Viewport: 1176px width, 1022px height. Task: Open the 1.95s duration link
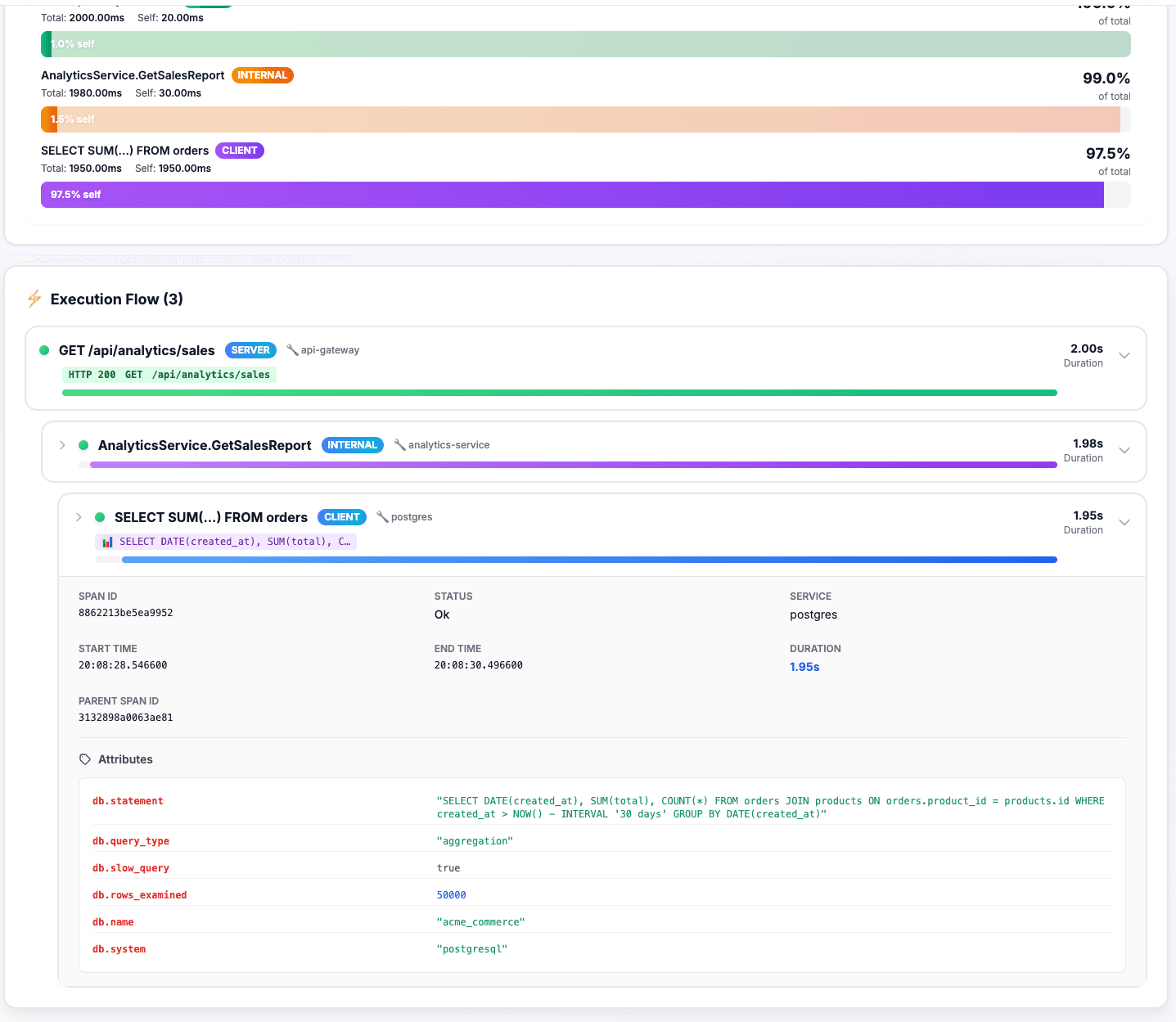click(x=804, y=666)
